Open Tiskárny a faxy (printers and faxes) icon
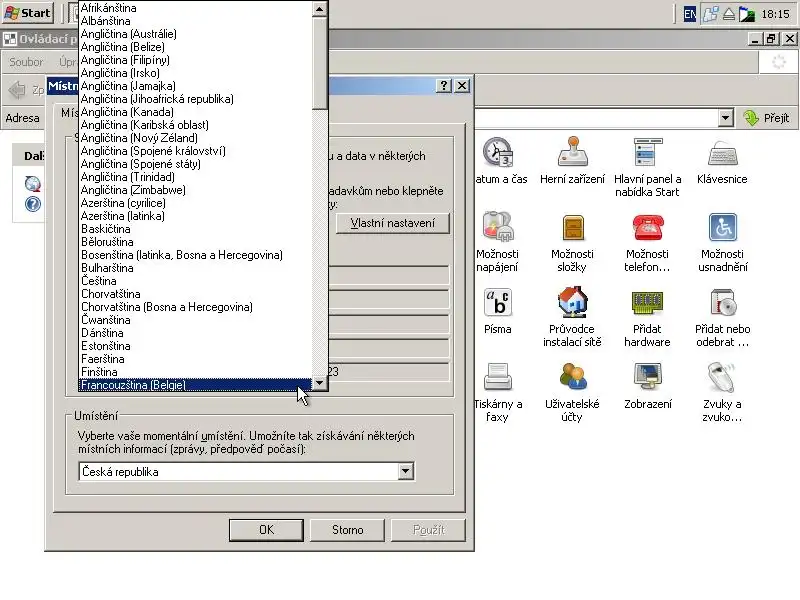Image resolution: width=800 pixels, height=600 pixels. coord(497,377)
